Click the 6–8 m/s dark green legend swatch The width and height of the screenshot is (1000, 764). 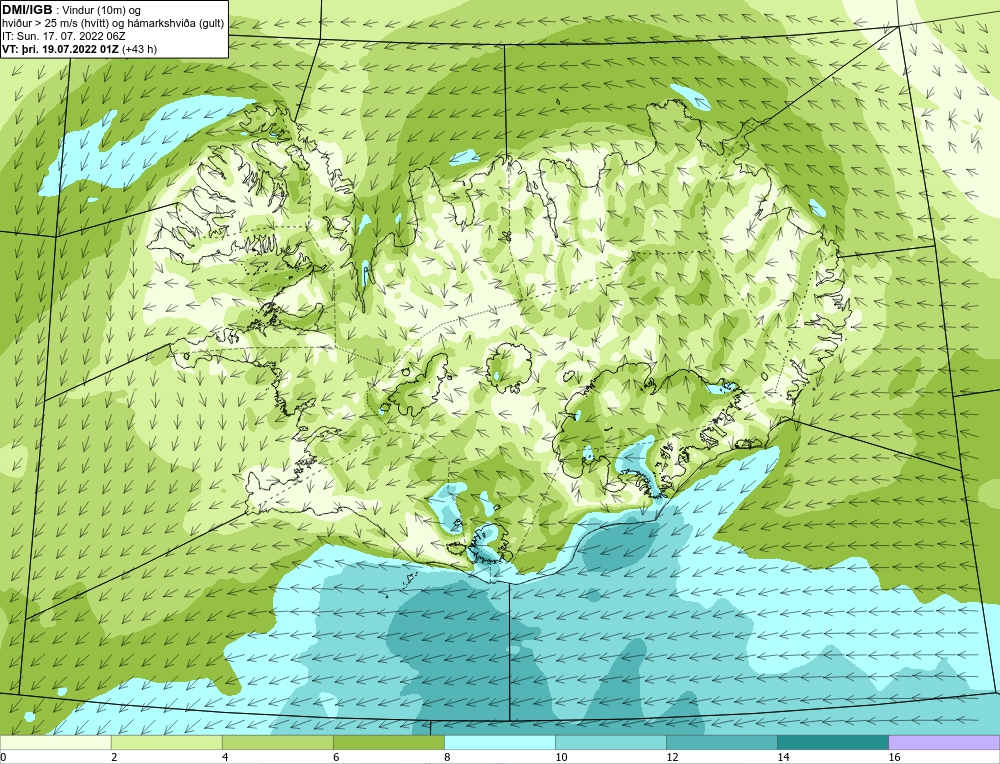tap(388, 742)
